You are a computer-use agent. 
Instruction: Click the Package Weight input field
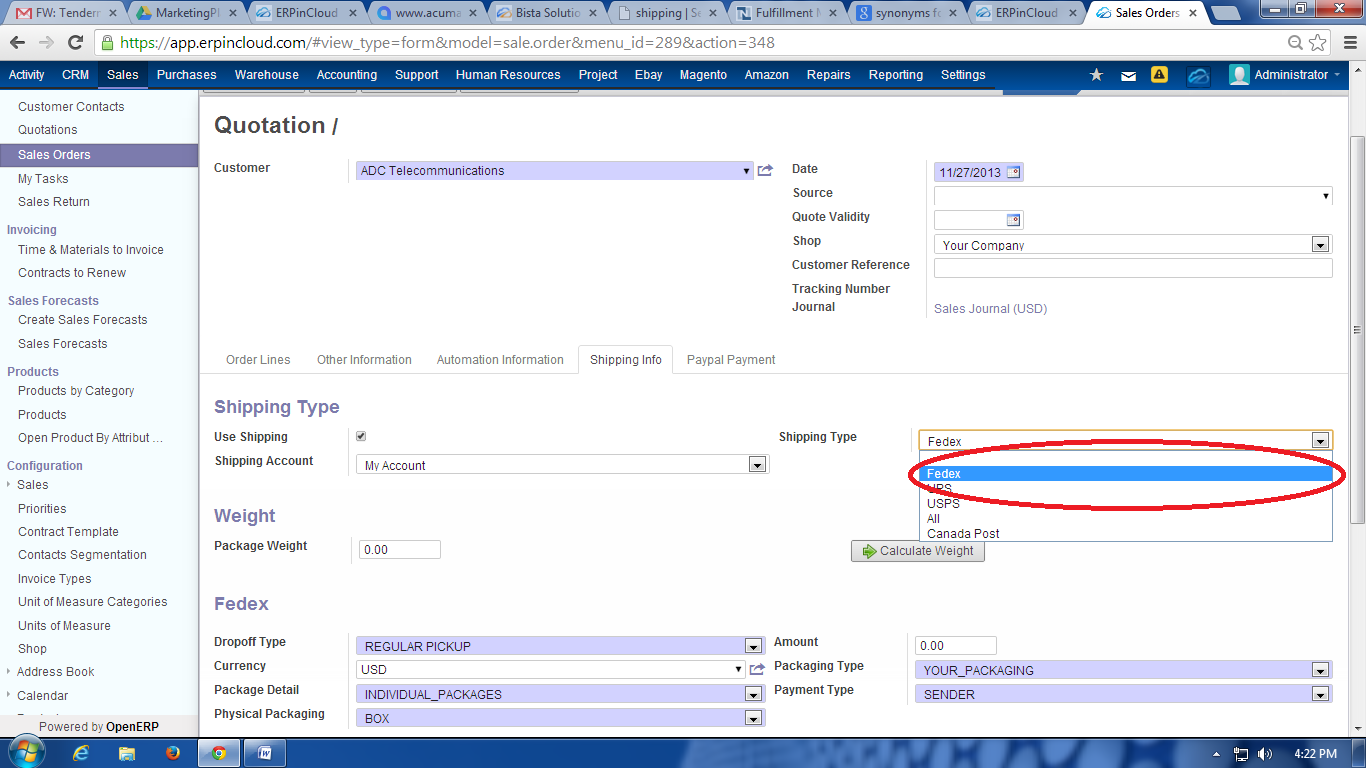400,550
